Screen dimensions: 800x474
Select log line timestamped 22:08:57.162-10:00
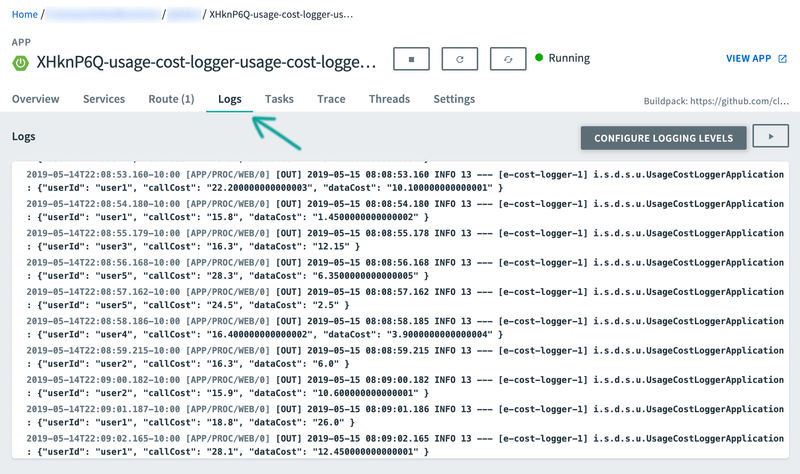(x=405, y=292)
